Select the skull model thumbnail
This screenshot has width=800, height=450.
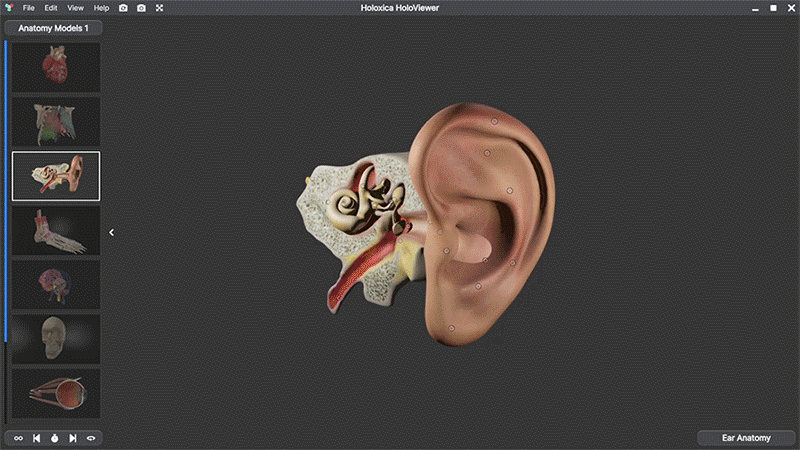tap(56, 339)
